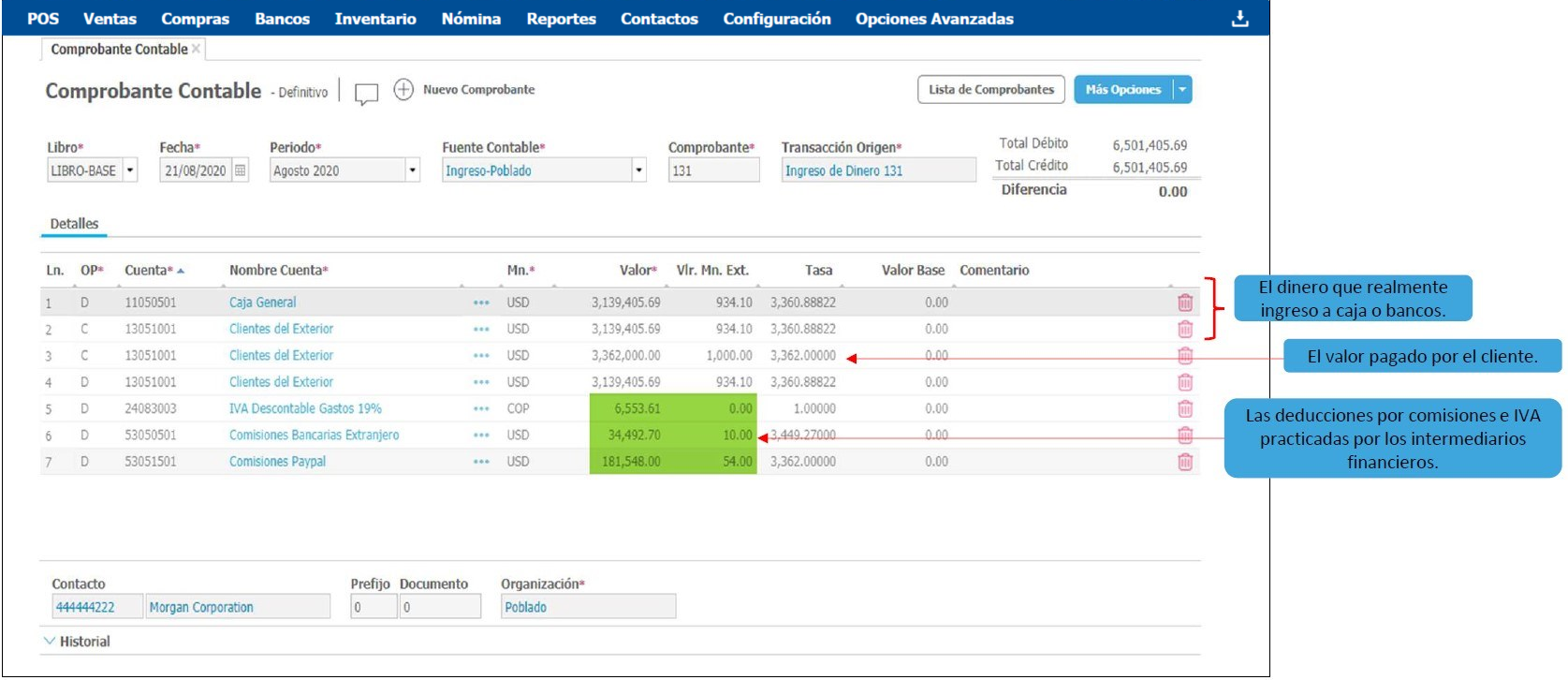Delete the Caja General row with trash icon

(1184, 303)
